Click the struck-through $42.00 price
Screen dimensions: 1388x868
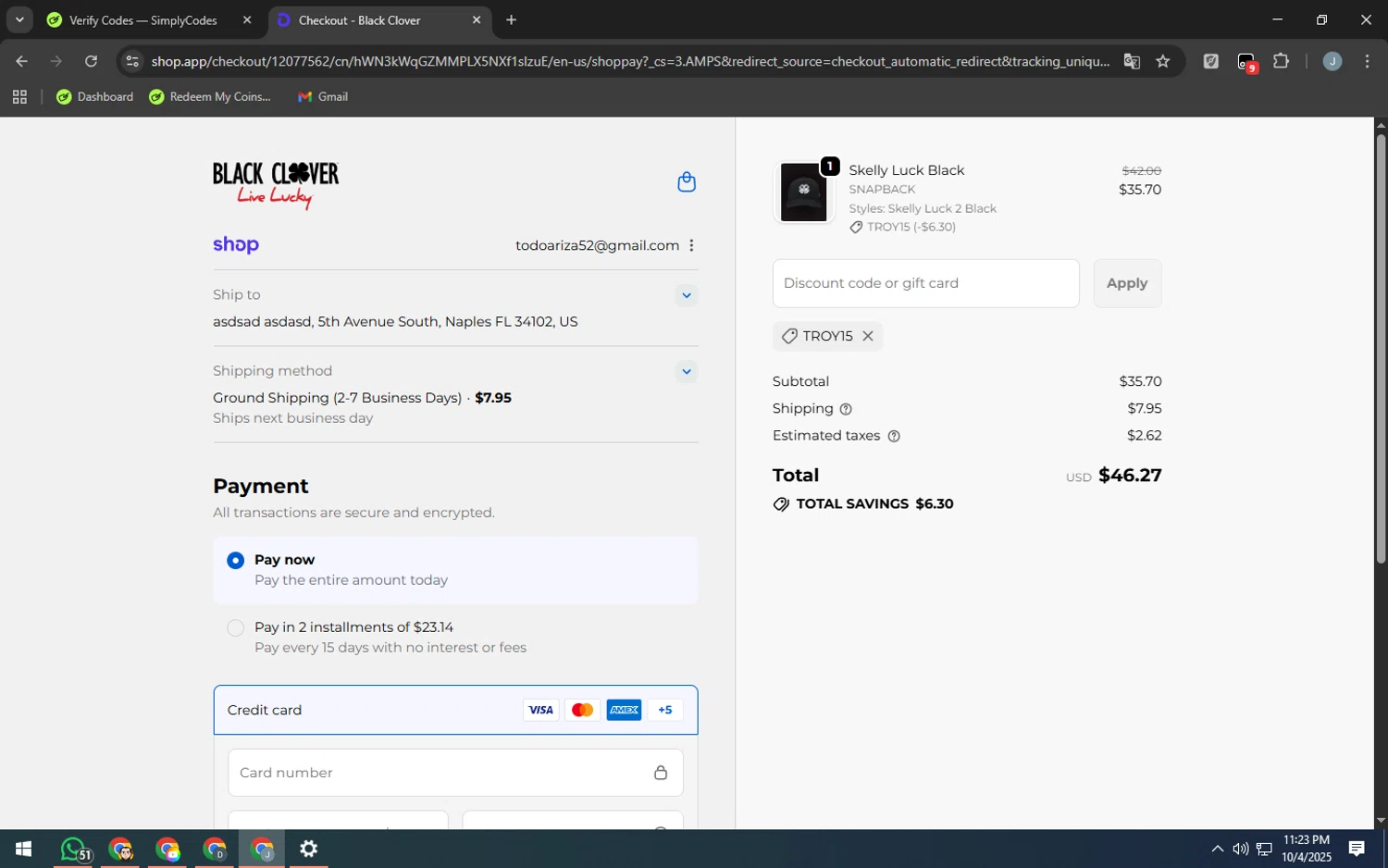1141,171
